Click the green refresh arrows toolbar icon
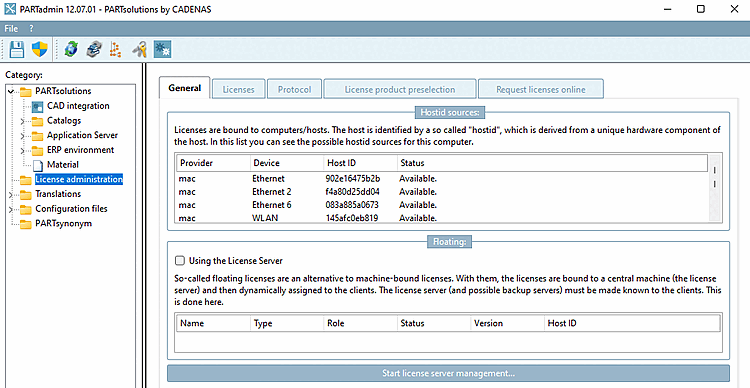This screenshot has height=388, width=750. tap(71, 49)
